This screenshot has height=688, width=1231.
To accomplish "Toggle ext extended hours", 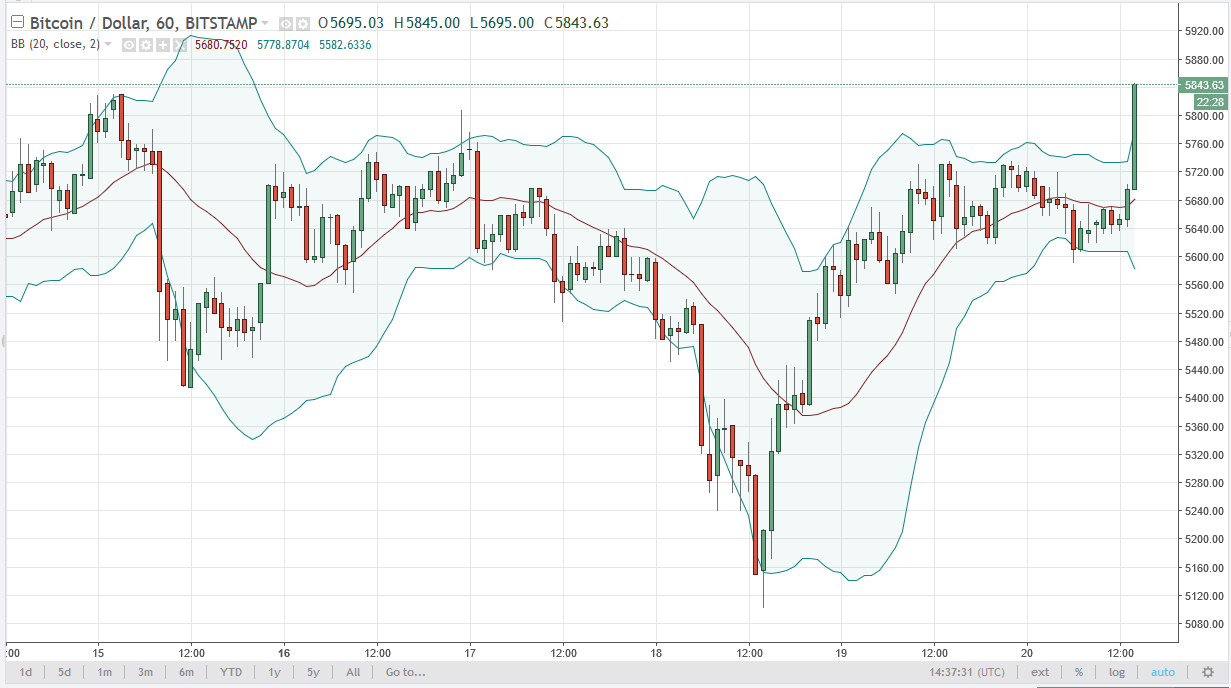I will [x=1040, y=672].
